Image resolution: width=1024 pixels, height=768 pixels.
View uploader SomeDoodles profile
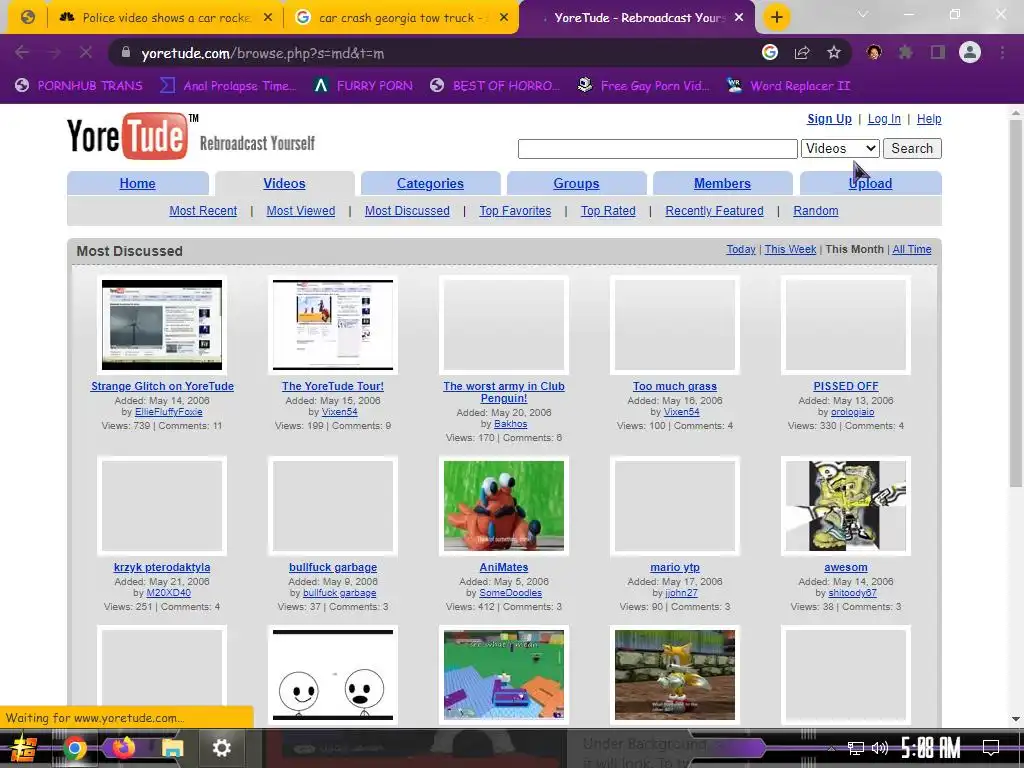tap(511, 593)
